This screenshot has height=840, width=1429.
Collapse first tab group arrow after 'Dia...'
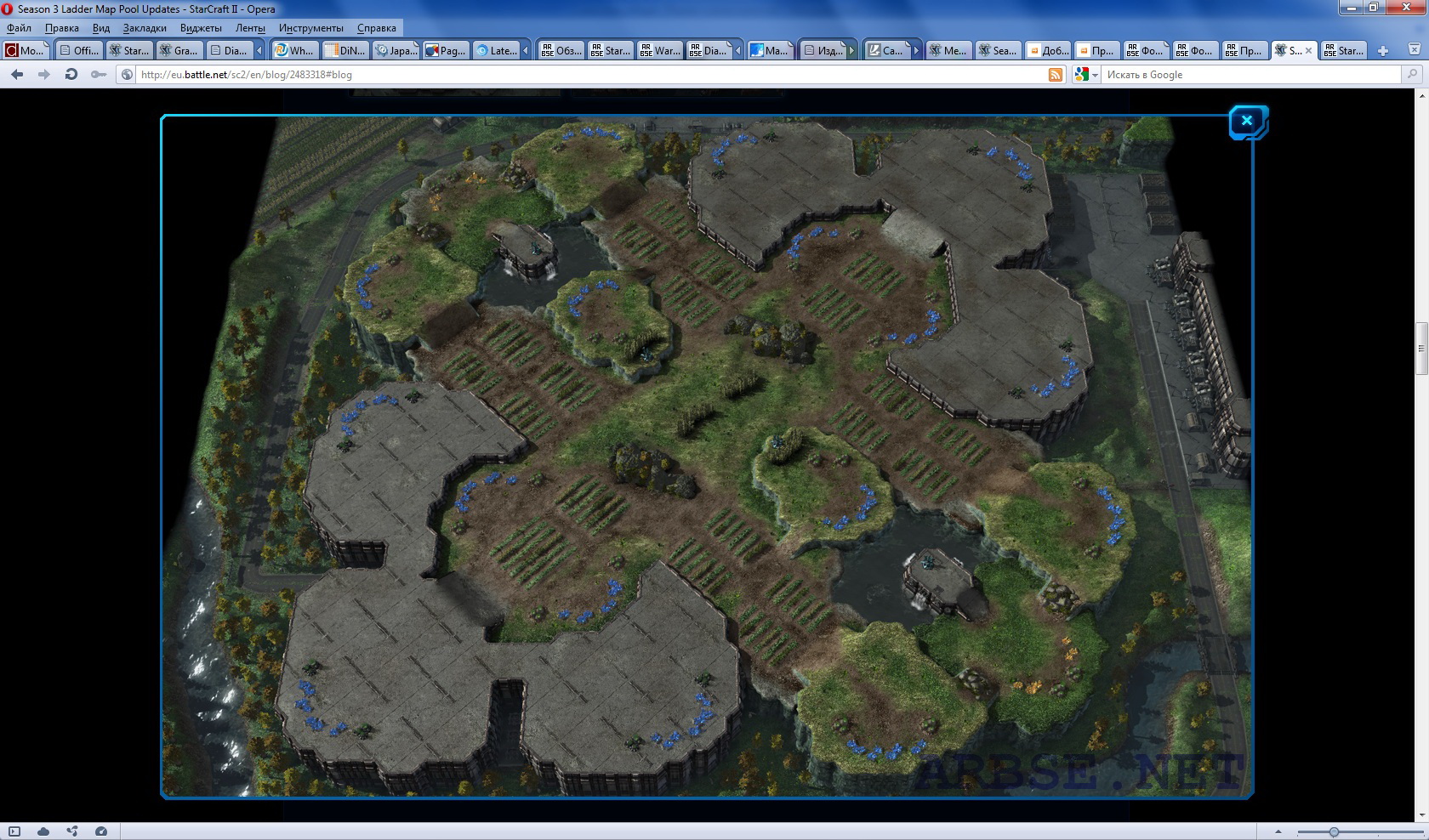tap(259, 51)
